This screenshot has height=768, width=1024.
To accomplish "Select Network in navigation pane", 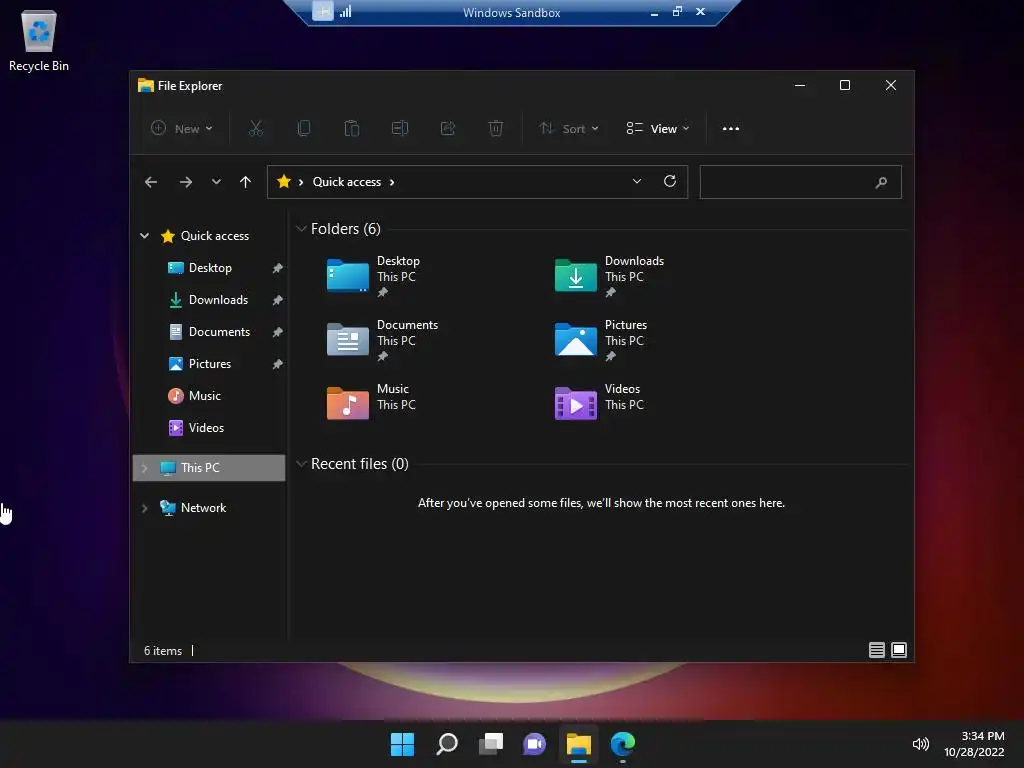I will [203, 508].
